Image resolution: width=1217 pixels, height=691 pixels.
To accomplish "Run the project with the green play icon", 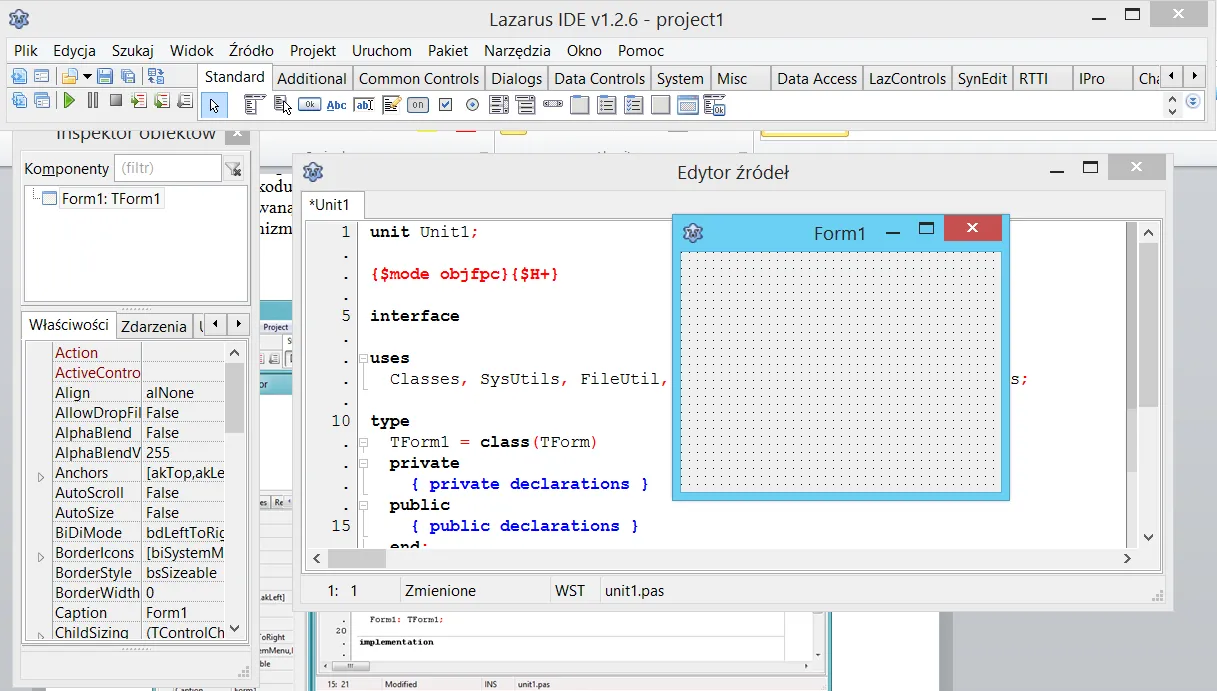I will point(69,100).
